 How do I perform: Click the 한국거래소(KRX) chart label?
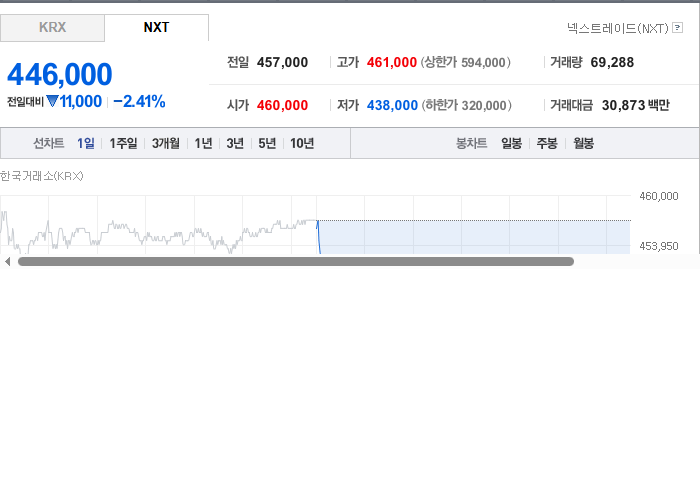click(42, 176)
